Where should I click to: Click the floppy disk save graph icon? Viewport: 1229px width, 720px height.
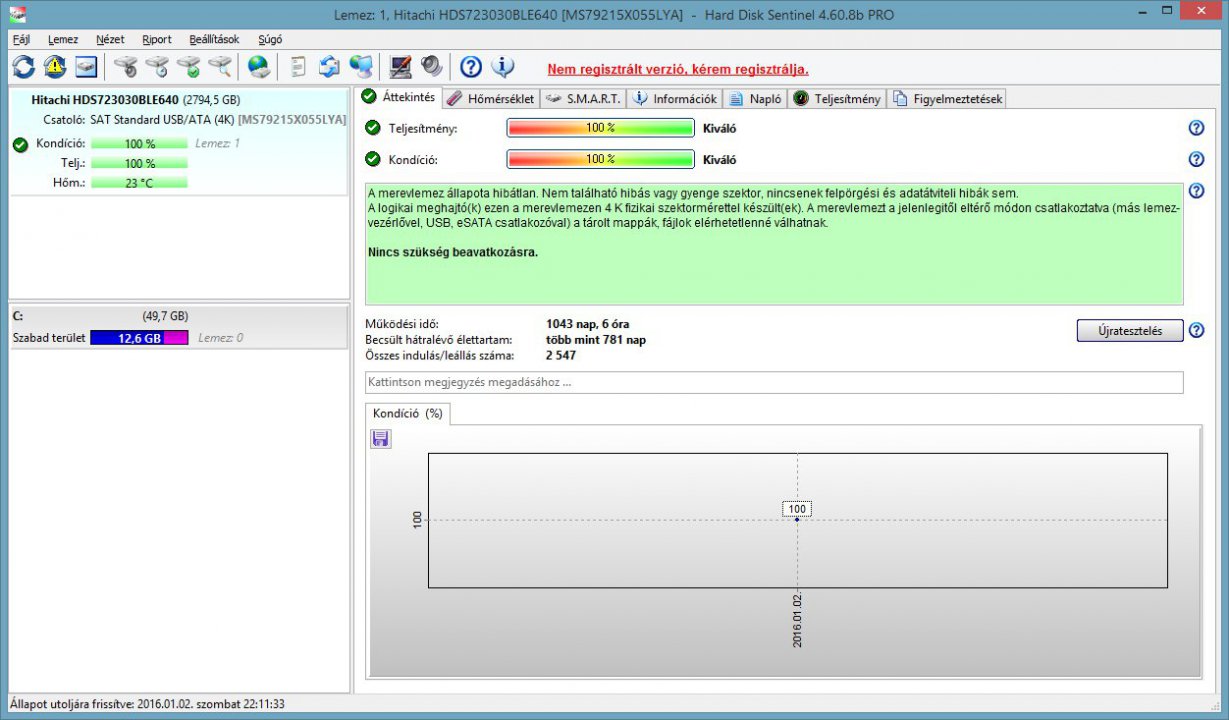click(x=381, y=438)
